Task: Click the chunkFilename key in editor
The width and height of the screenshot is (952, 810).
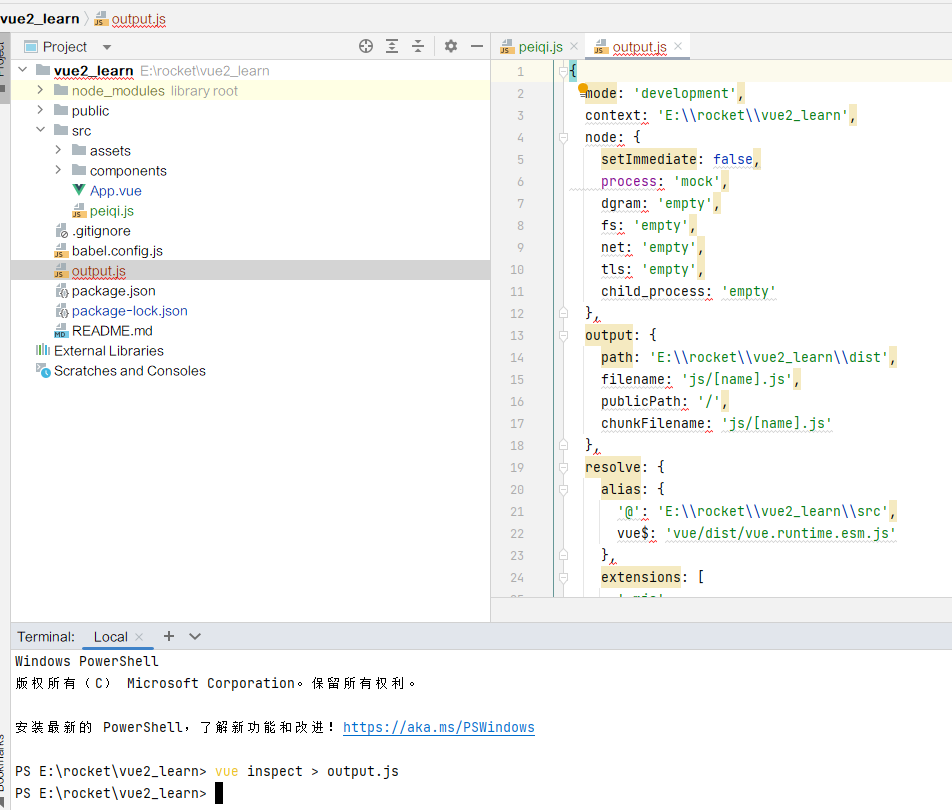Action: [x=652, y=423]
